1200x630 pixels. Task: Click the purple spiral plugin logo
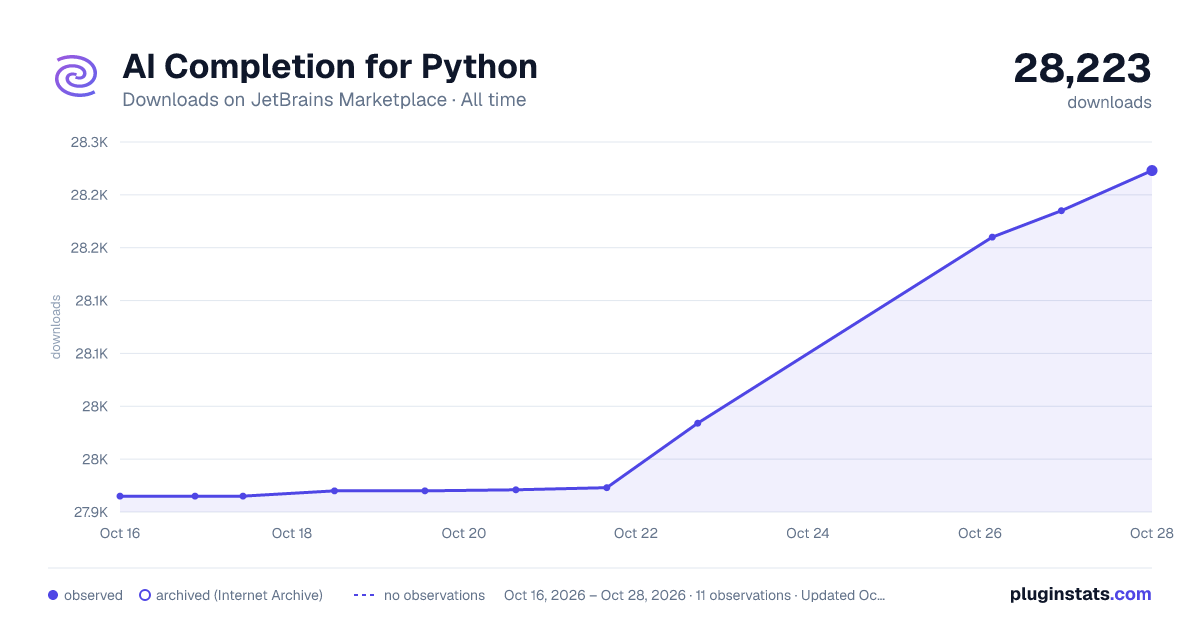pyautogui.click(x=76, y=76)
